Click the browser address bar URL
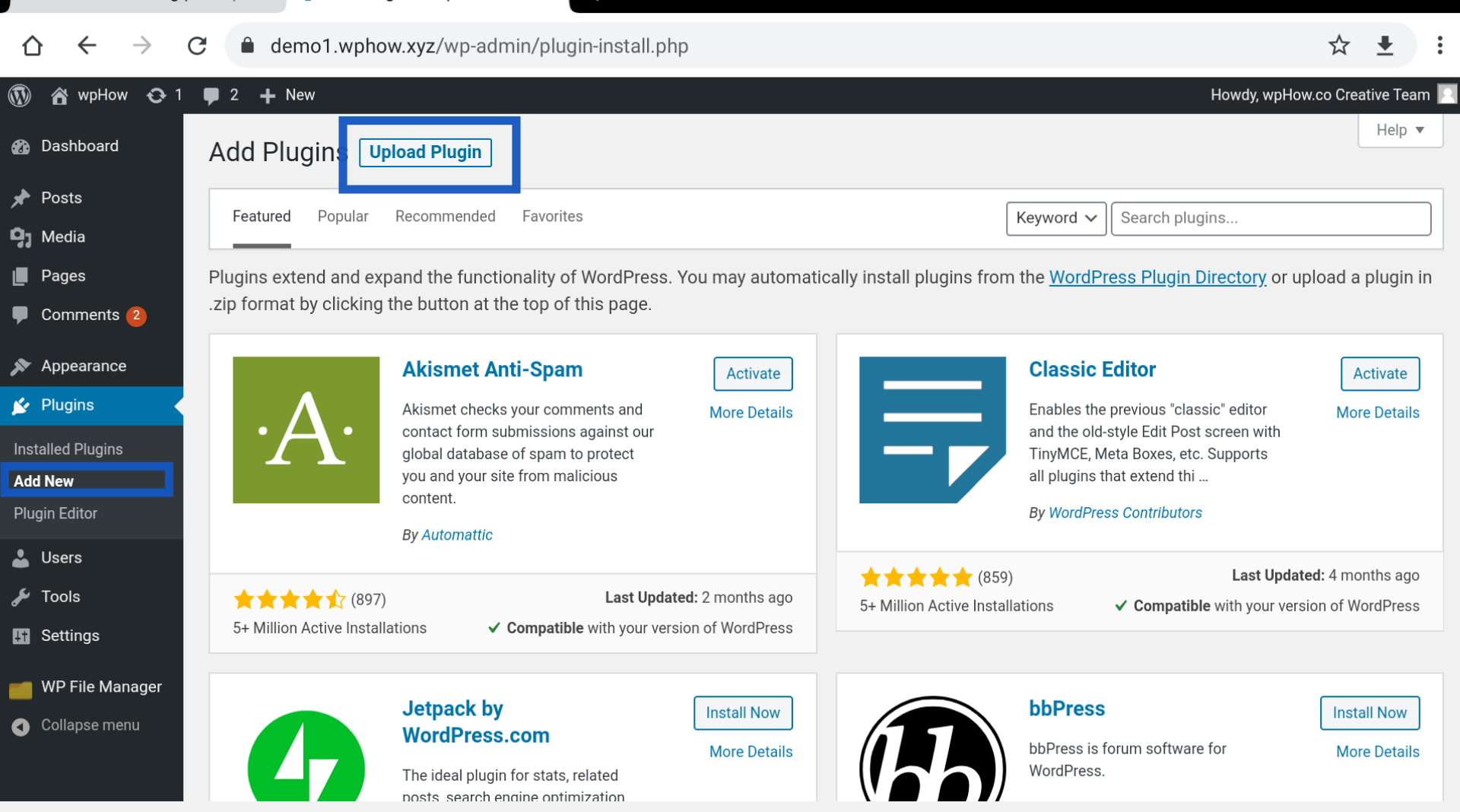The image size is (1460, 812). coord(479,46)
